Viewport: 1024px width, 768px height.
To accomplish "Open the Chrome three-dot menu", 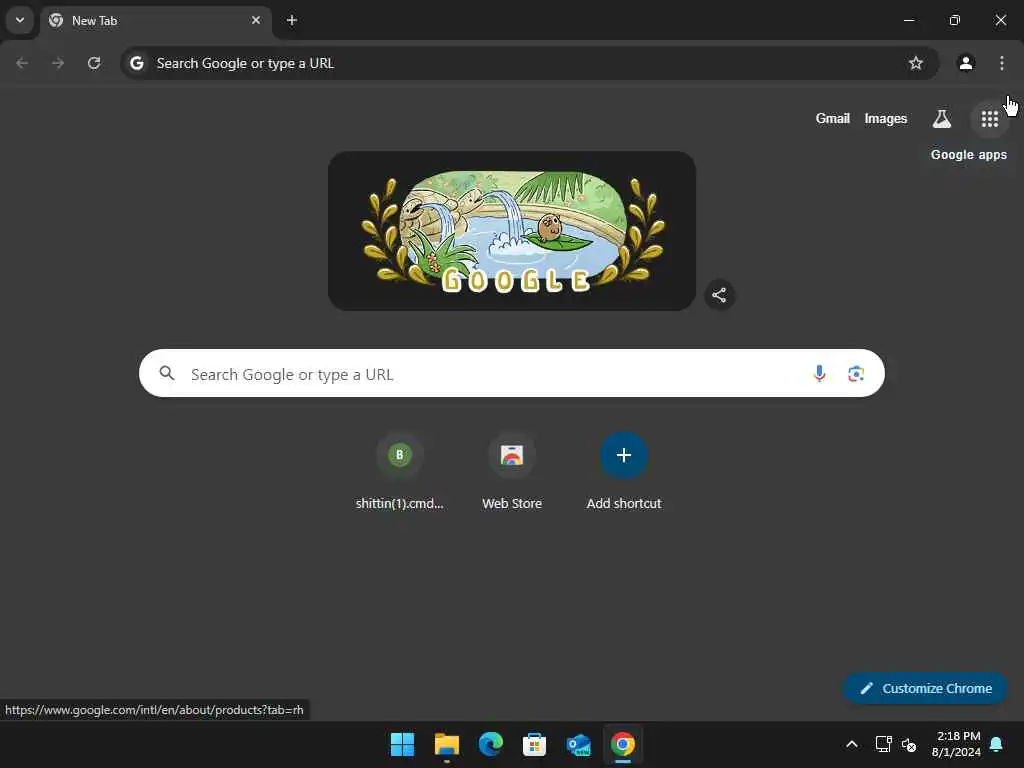I will [1002, 63].
